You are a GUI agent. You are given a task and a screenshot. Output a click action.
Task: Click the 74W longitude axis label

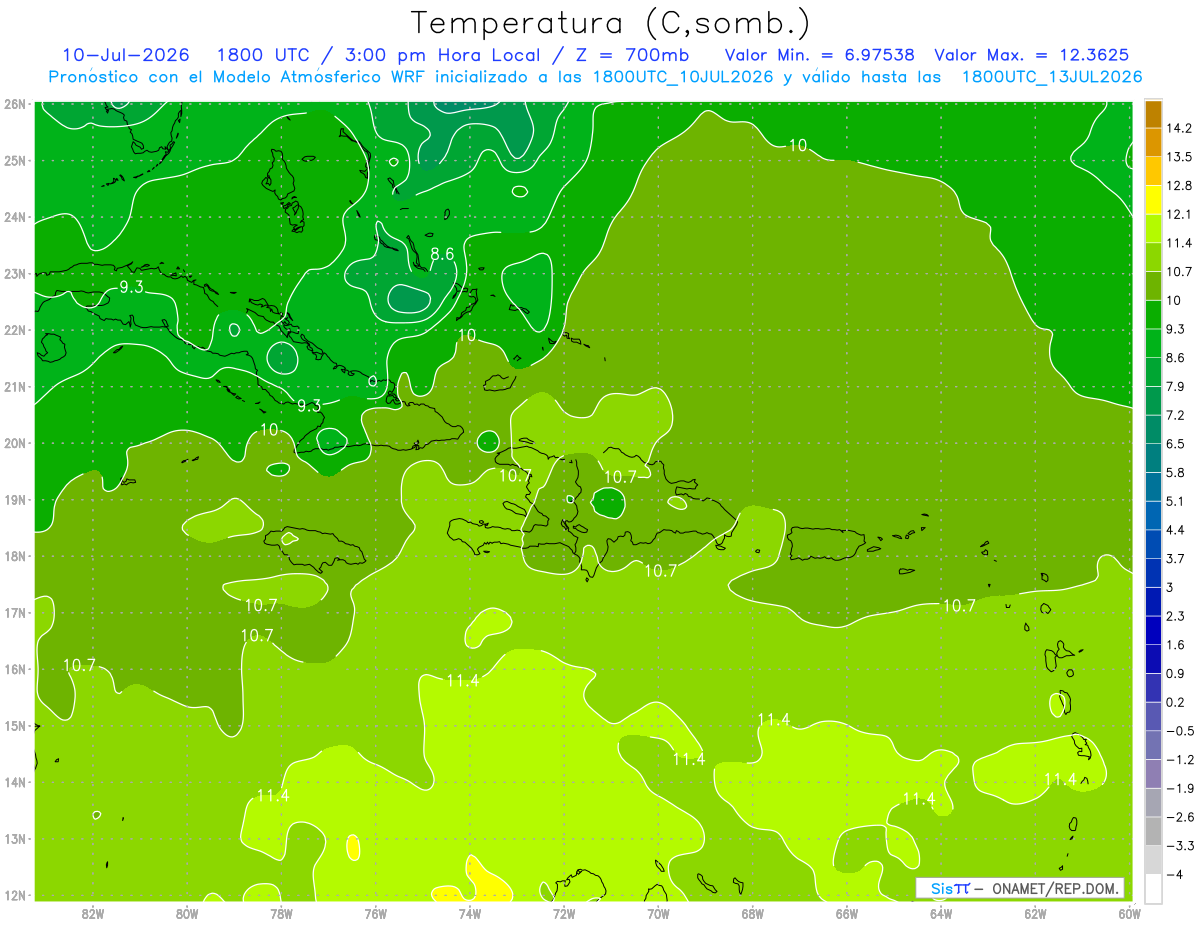[470, 912]
